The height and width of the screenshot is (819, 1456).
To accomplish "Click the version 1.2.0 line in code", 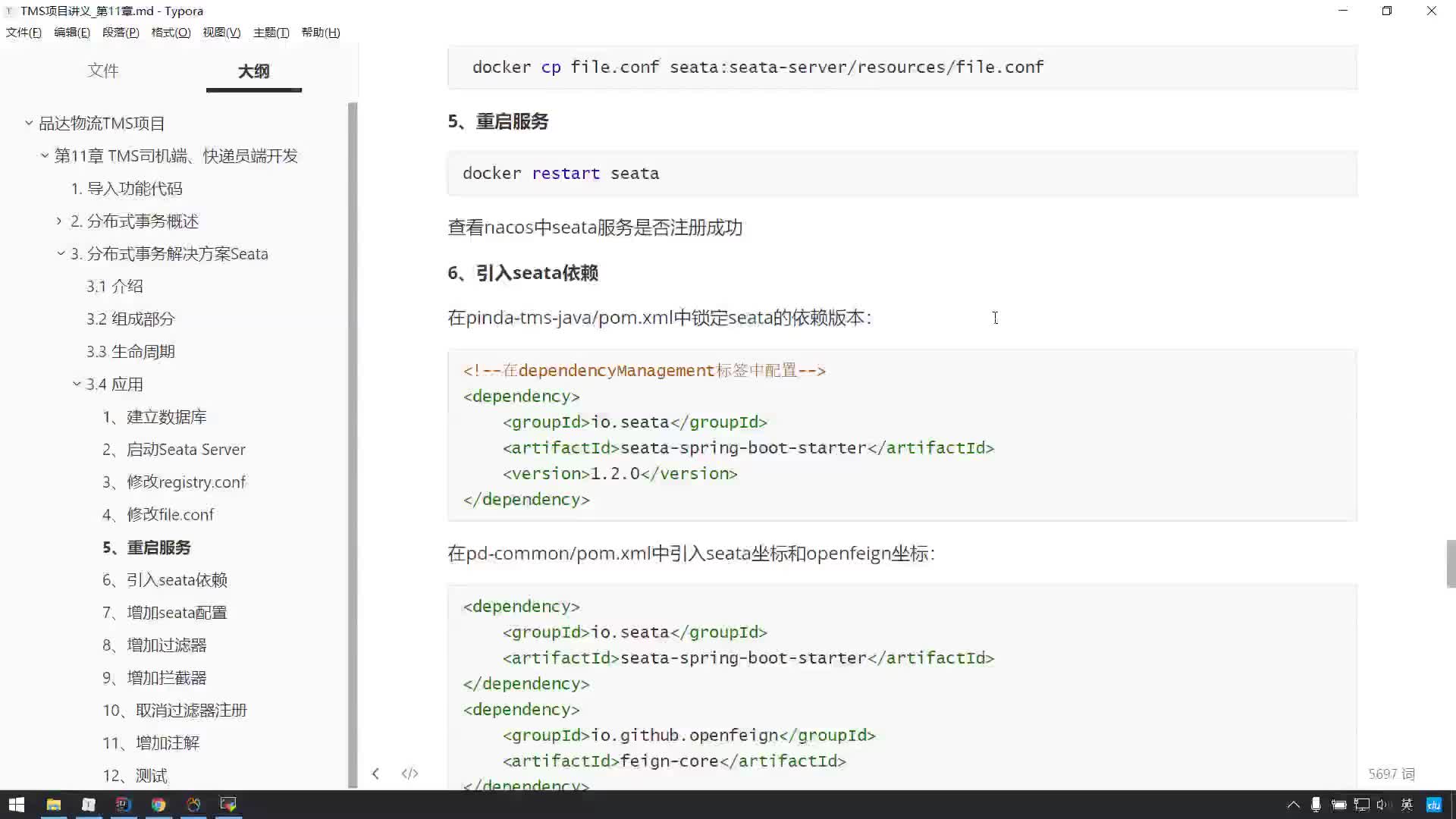I will click(x=620, y=473).
